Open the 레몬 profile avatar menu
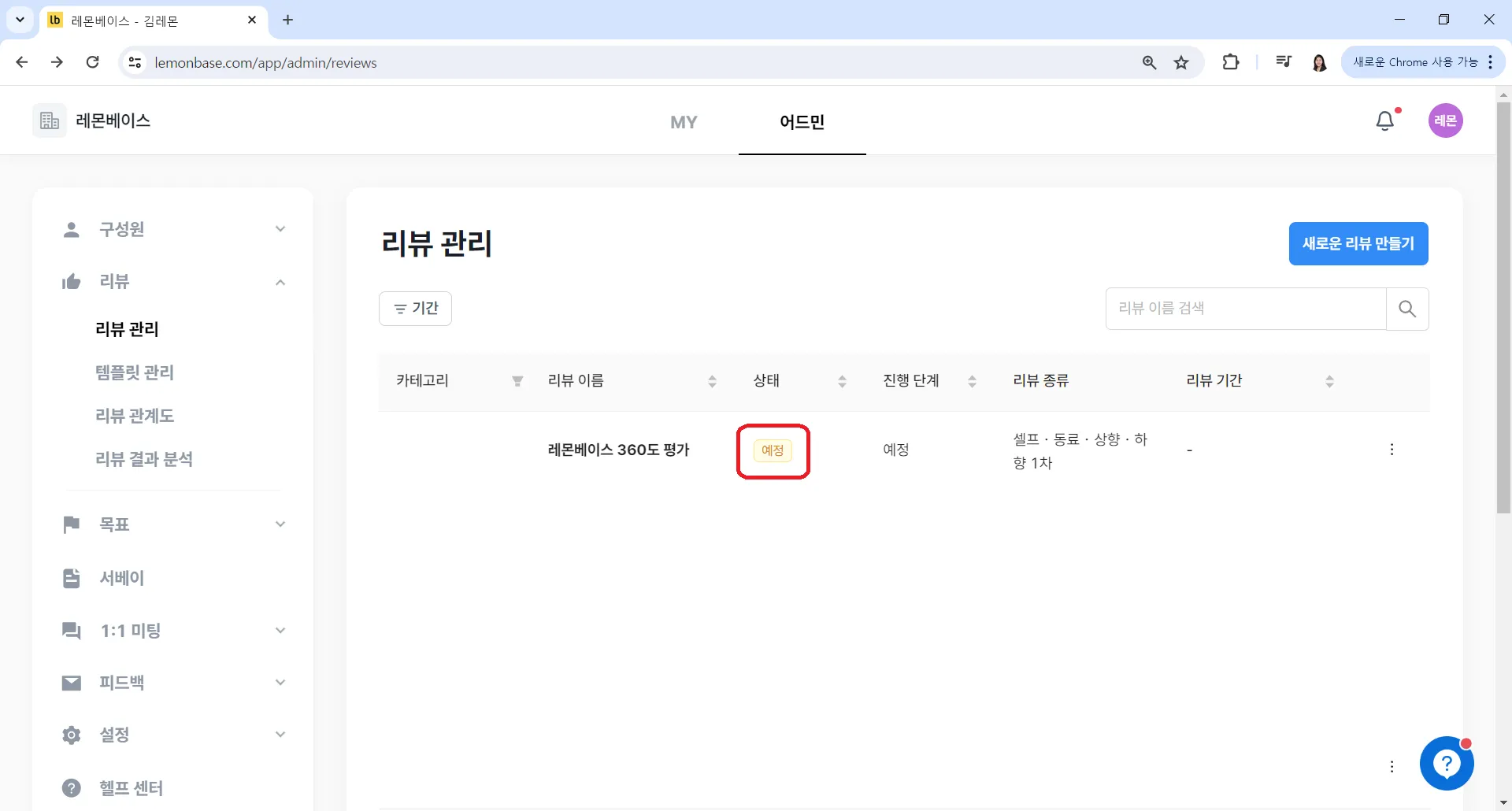Viewport: 1512px width, 811px height. 1446,120
